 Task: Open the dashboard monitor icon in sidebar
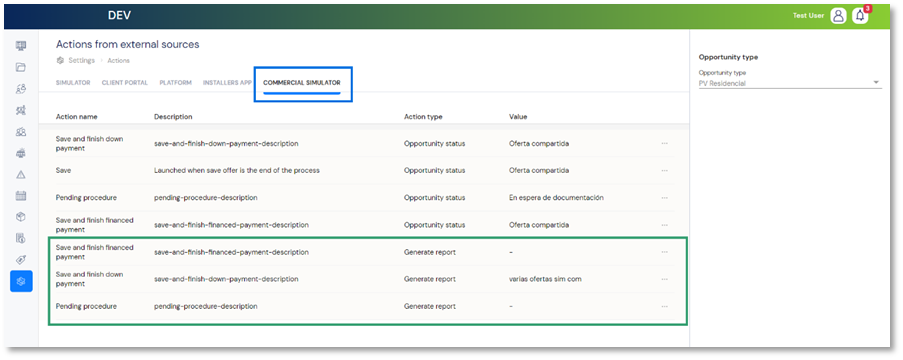tap(21, 46)
